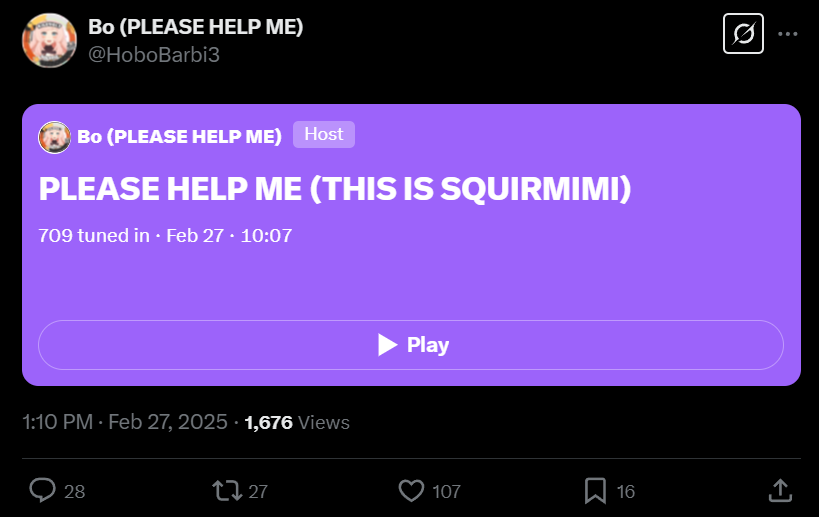This screenshot has width=819, height=517.
Task: Open Bo's profile picture in post header
Action: click(49, 41)
